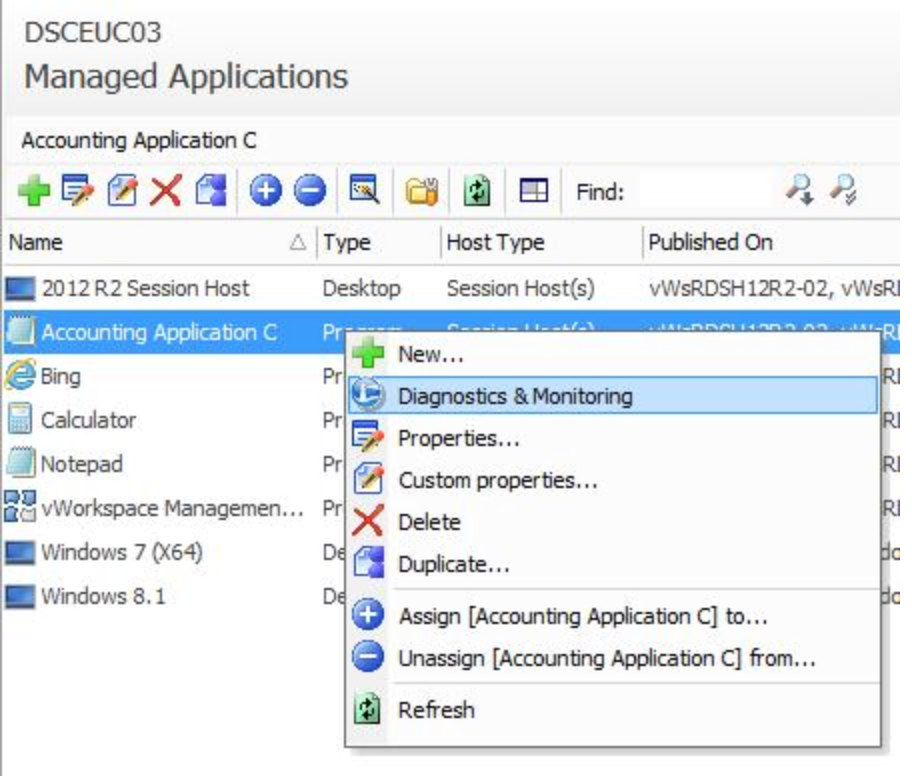Click the blue plus Assign toolbar icon
This screenshot has width=912, height=776.
[x=265, y=190]
